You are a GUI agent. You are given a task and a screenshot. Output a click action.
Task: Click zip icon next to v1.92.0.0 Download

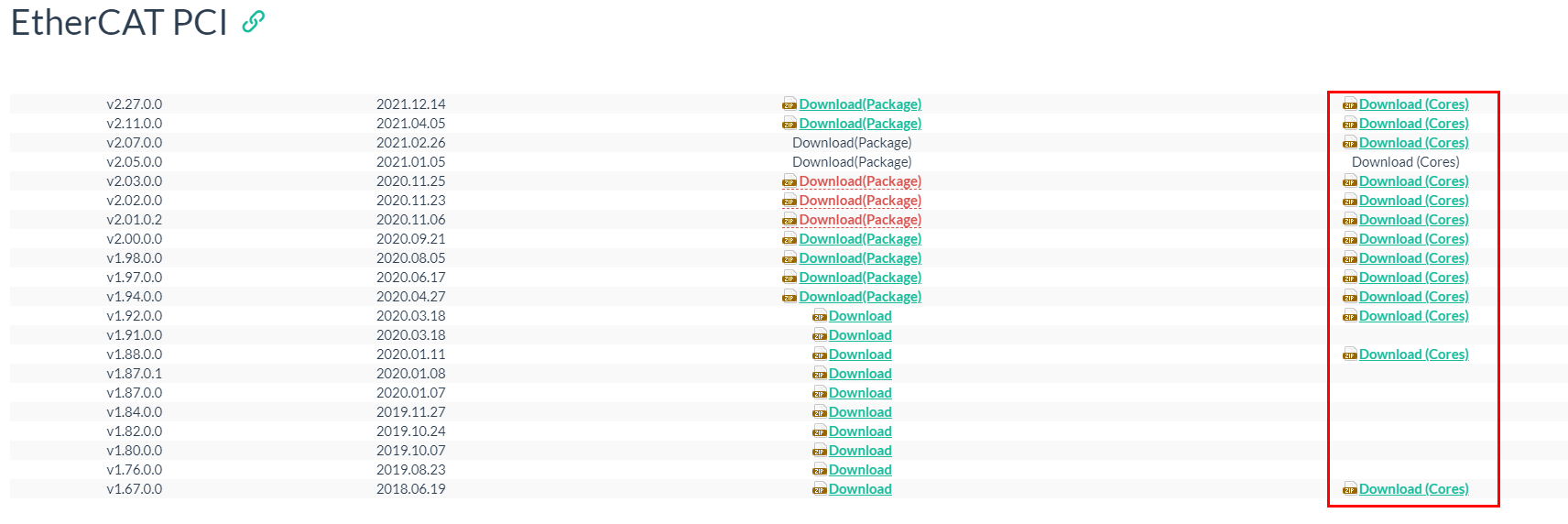819,317
